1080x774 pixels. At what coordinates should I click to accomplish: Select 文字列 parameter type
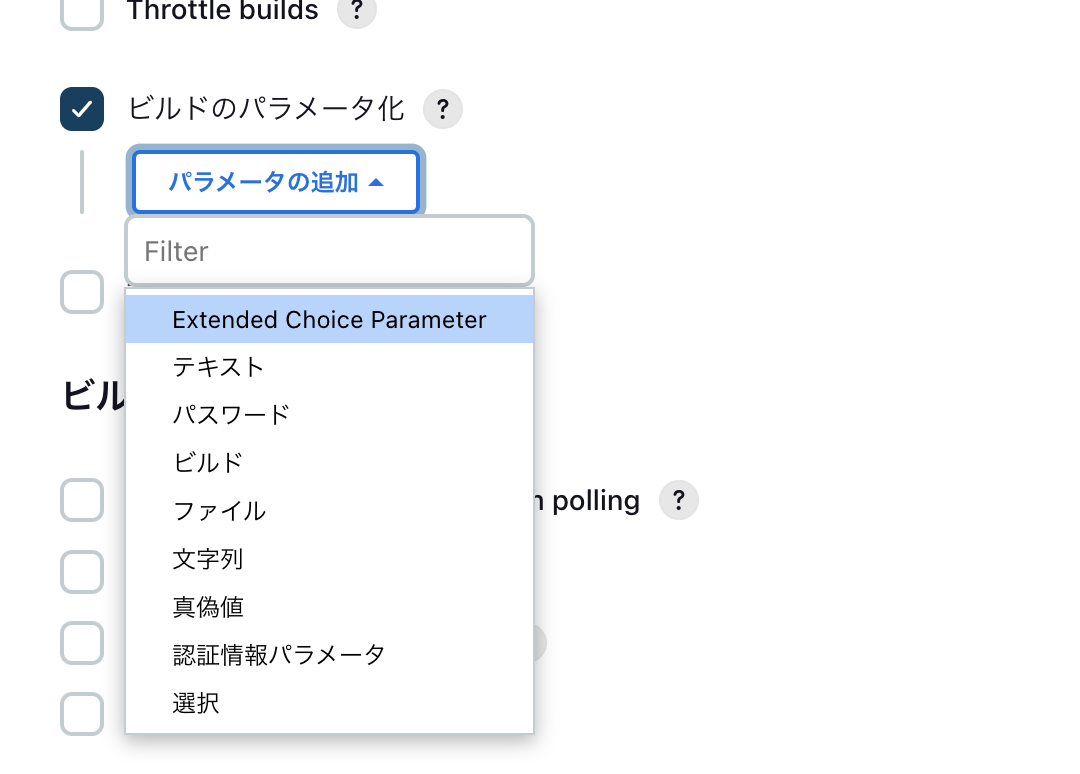click(330, 559)
